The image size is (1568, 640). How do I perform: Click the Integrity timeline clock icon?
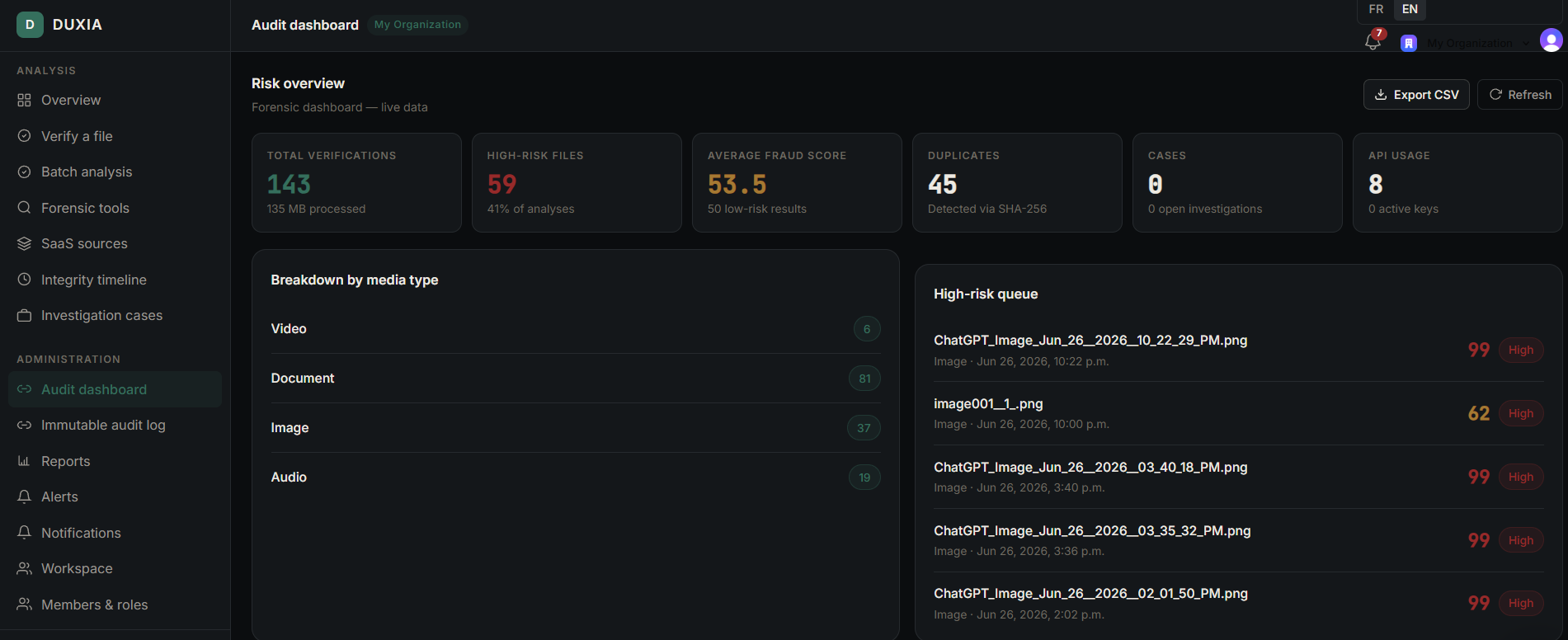(x=24, y=280)
